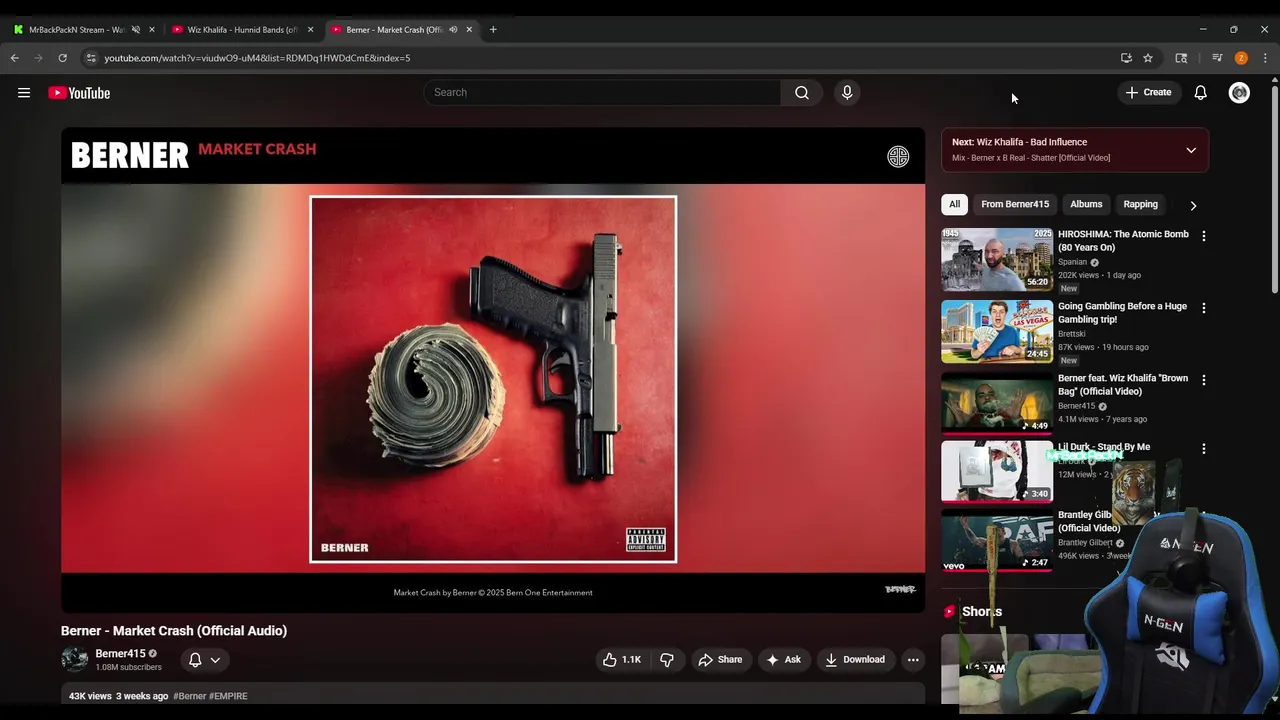
Task: Go back in browser history
Action: [x=15, y=58]
